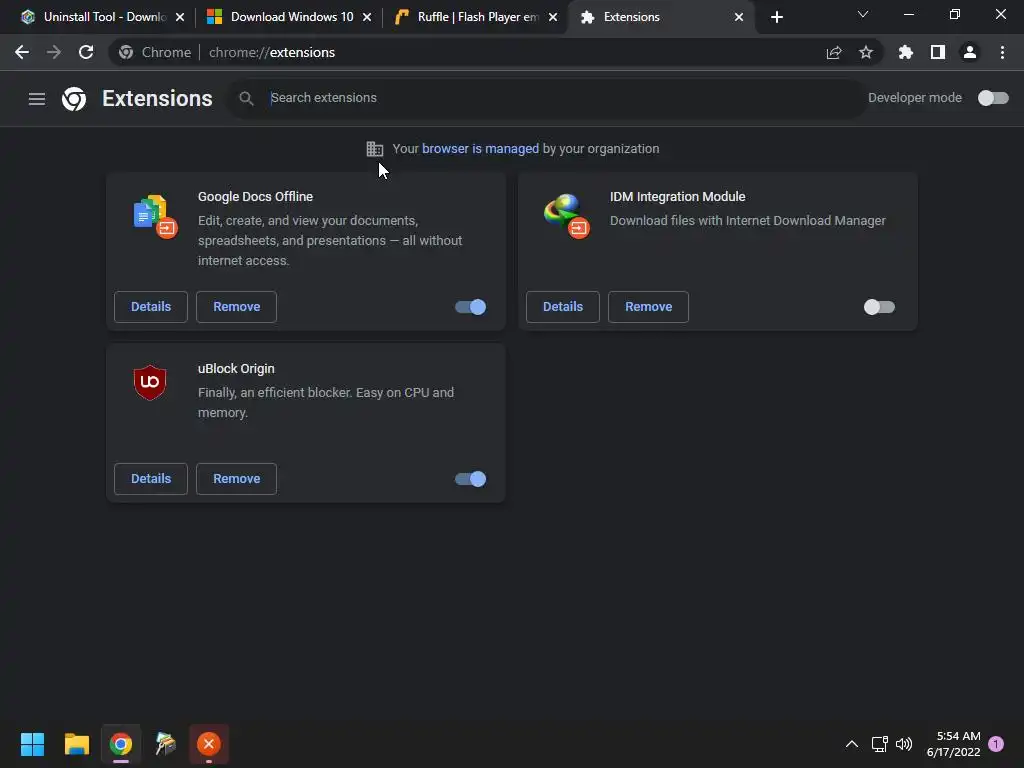Click the Google Docs Offline extension icon

tap(155, 216)
